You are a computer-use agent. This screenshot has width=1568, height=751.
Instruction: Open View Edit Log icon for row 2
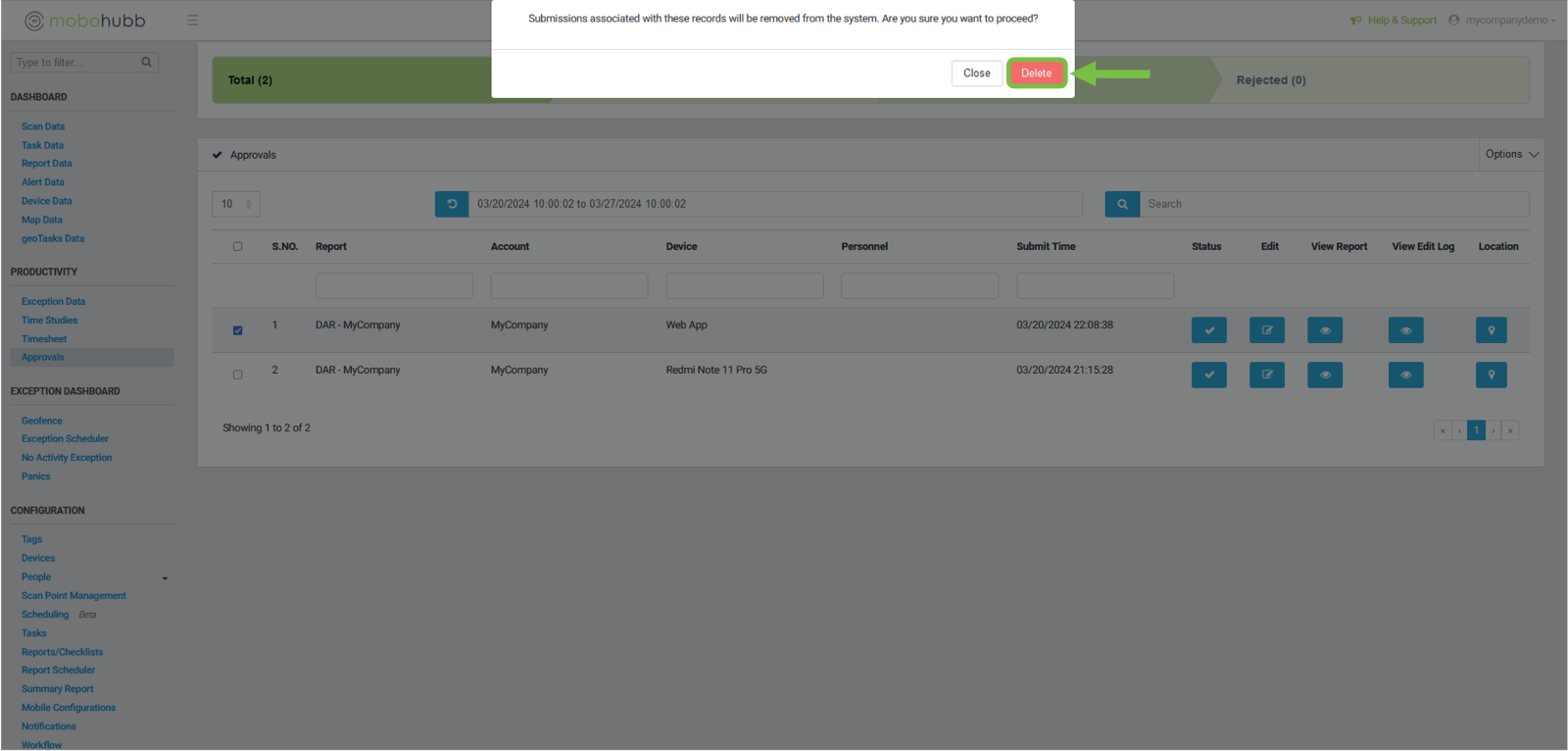[x=1405, y=375]
